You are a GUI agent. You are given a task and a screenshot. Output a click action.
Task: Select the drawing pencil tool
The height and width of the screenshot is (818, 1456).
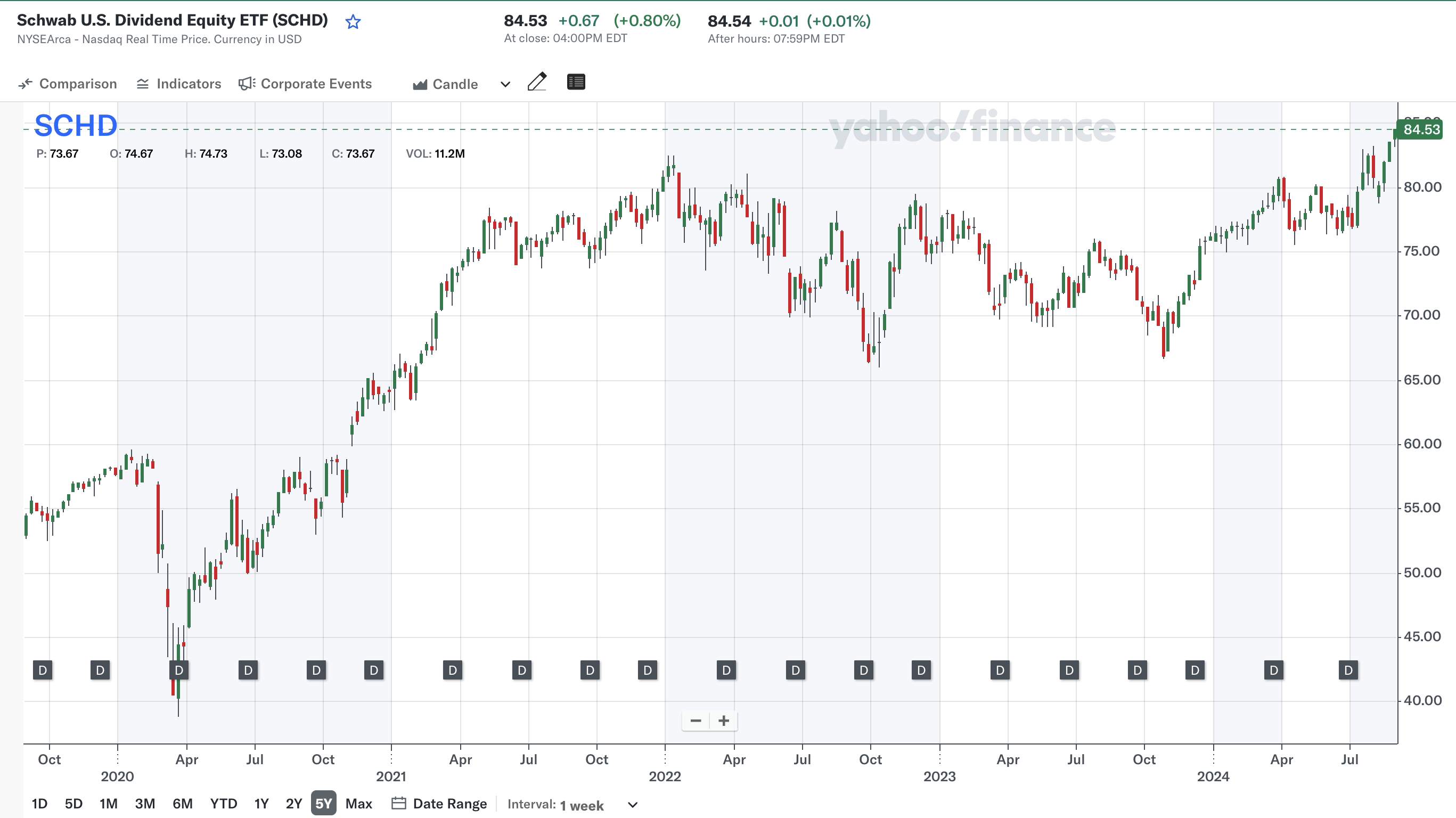537,82
